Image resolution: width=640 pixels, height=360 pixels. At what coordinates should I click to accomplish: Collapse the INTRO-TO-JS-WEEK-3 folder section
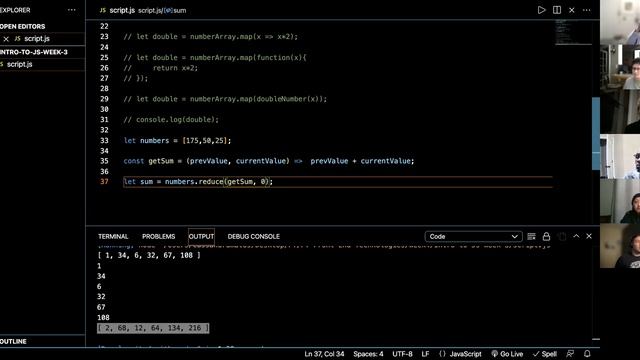[34, 52]
